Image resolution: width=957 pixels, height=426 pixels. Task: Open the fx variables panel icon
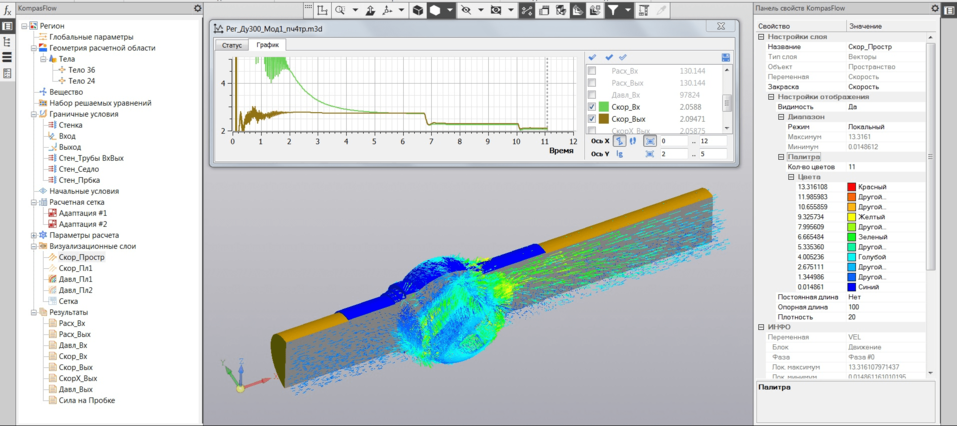pos(6,8)
